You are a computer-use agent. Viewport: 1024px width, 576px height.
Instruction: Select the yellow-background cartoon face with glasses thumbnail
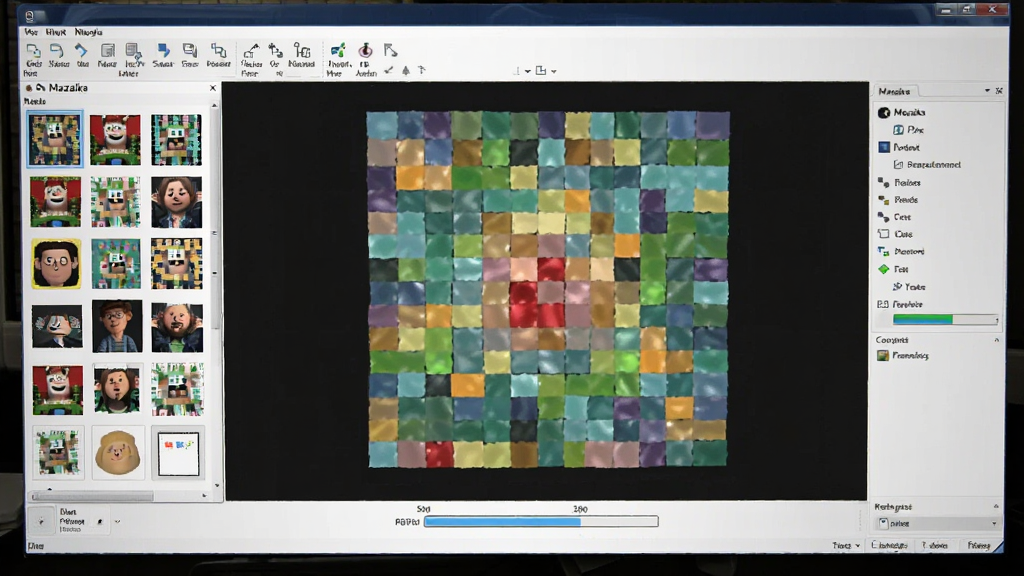pos(56,264)
